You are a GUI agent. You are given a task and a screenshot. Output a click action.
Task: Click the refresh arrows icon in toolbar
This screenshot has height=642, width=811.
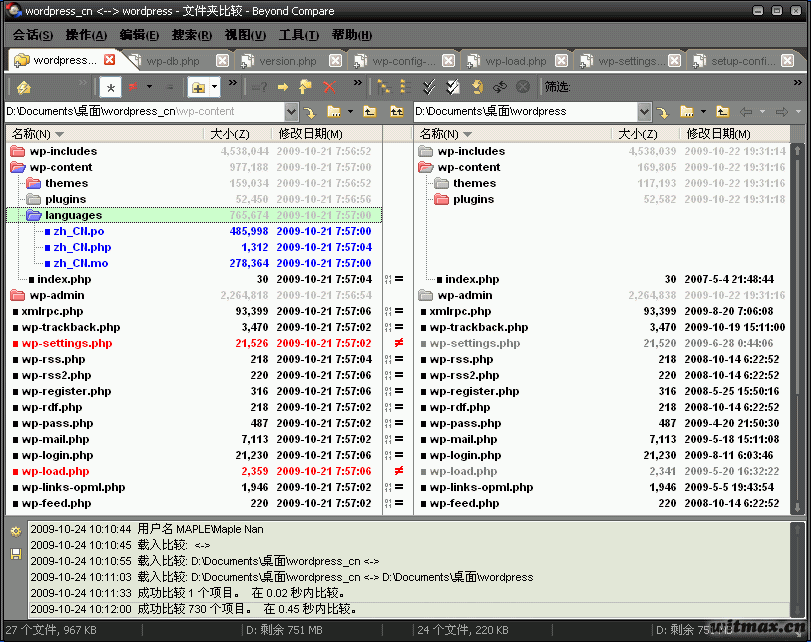[500, 87]
